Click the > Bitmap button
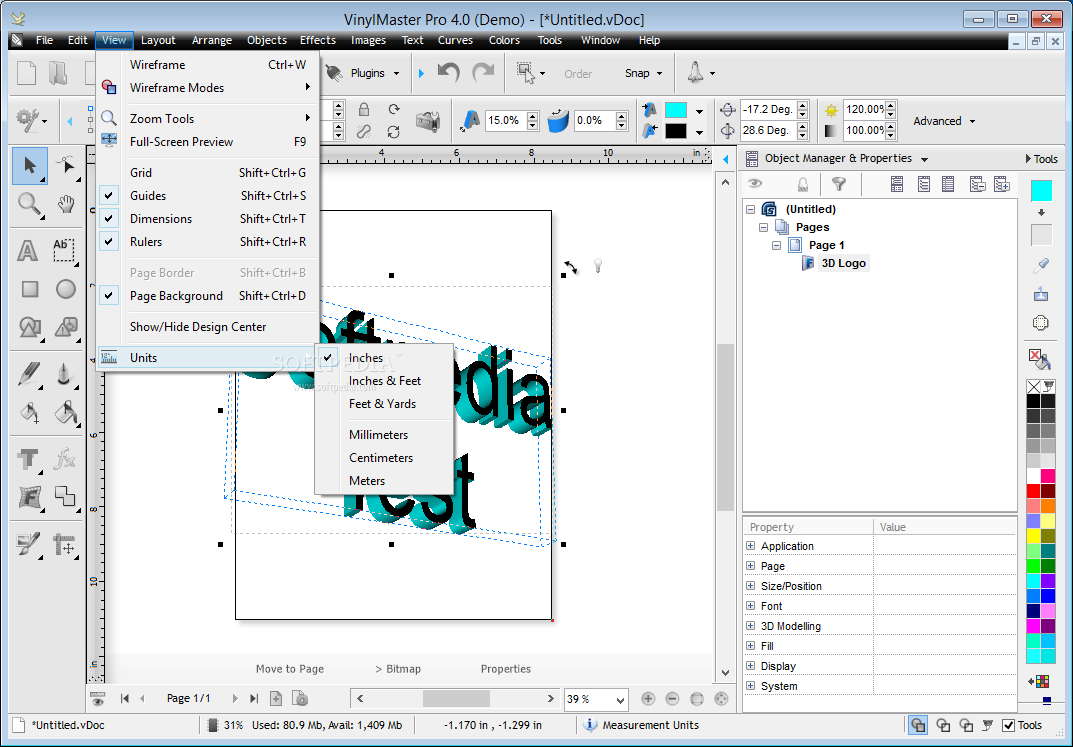Screen dimensions: 1073x747 pyautogui.click(x=398, y=669)
